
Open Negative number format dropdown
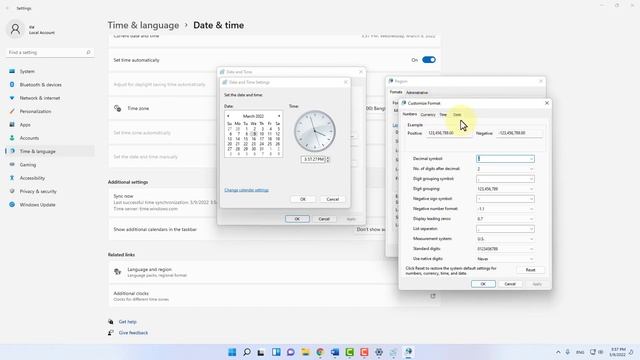pyautogui.click(x=505, y=209)
